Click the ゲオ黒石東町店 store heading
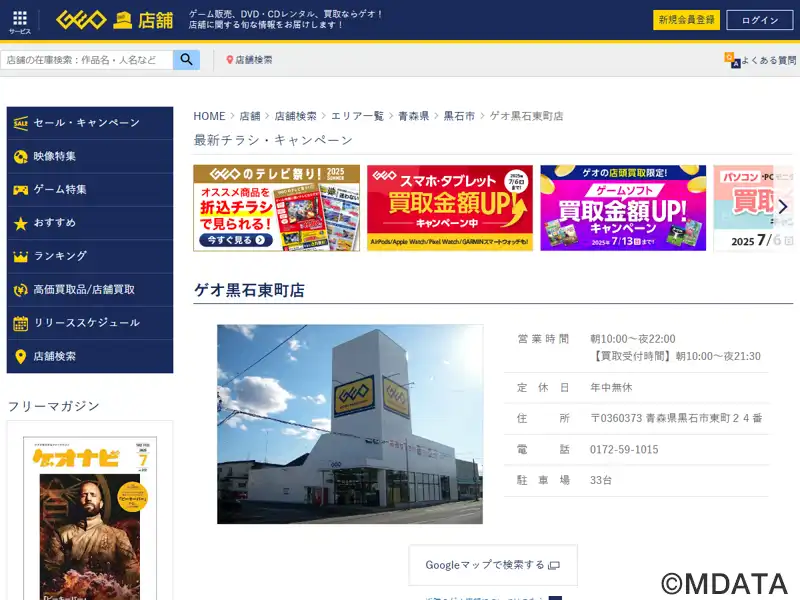 (249, 290)
